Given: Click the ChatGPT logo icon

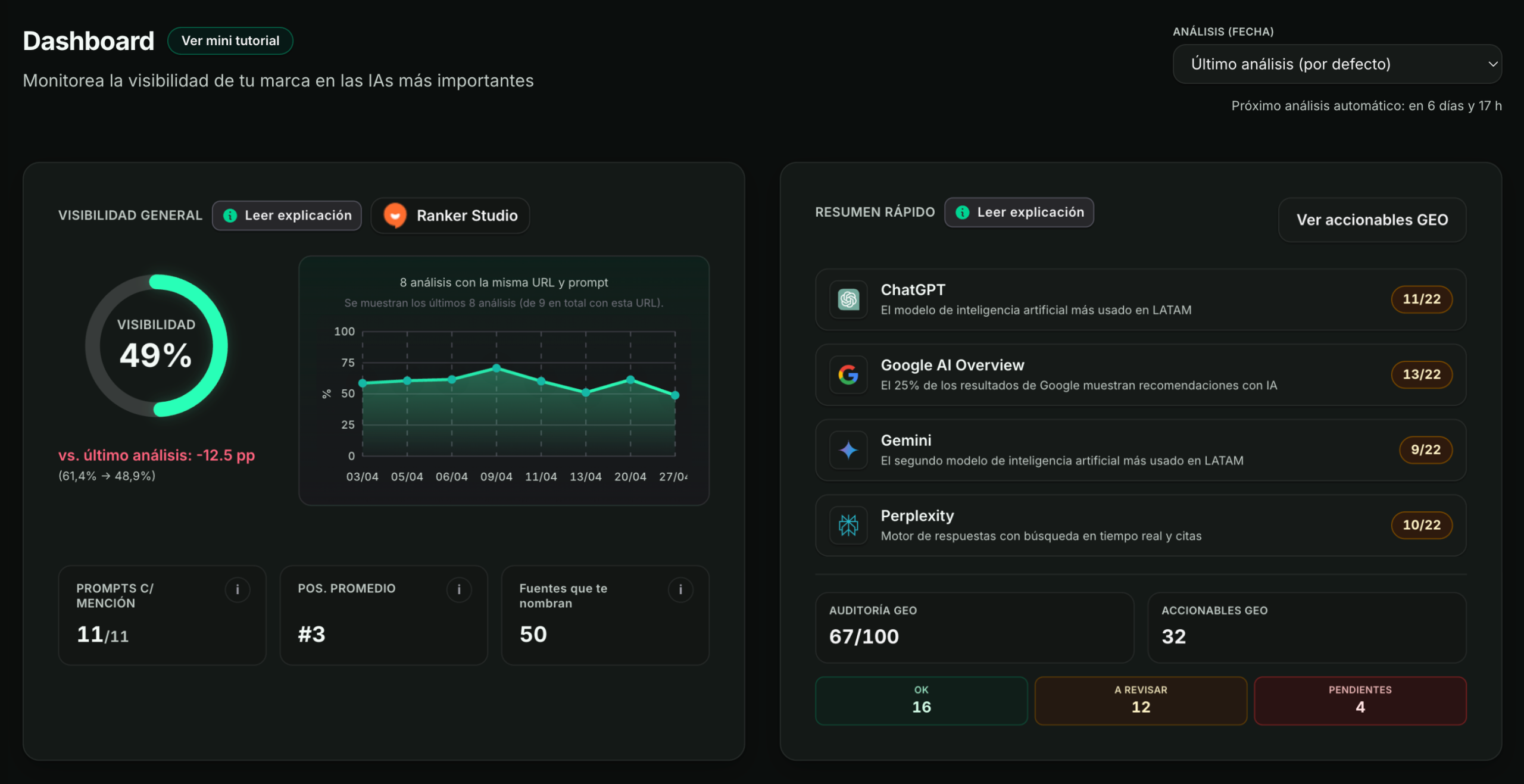Looking at the screenshot, I should tap(848, 299).
